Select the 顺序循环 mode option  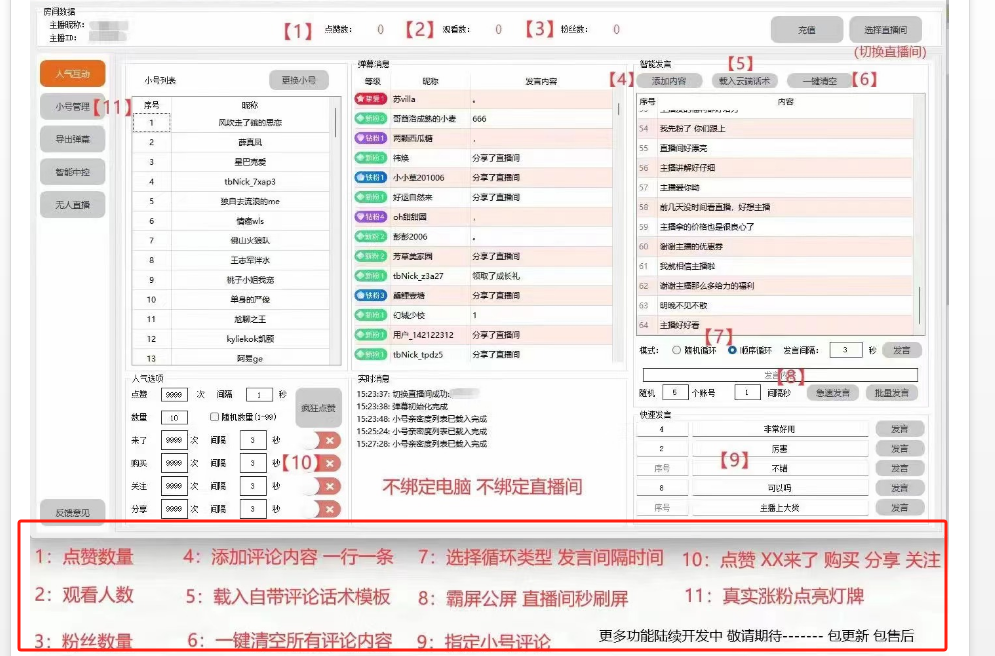(x=733, y=351)
